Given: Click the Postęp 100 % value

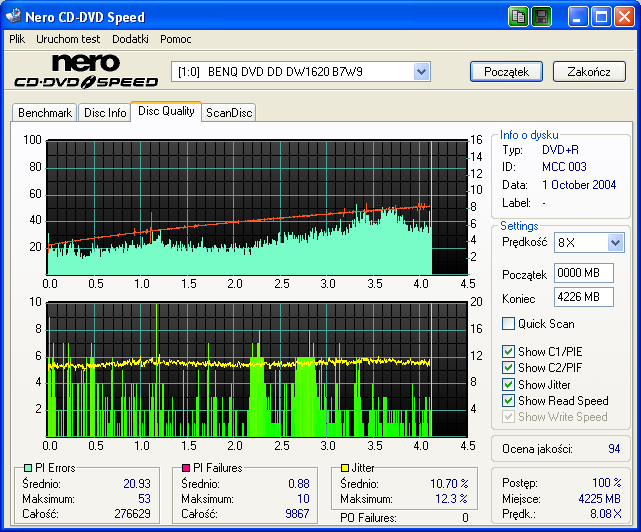Looking at the screenshot, I should pyautogui.click(x=607, y=483).
